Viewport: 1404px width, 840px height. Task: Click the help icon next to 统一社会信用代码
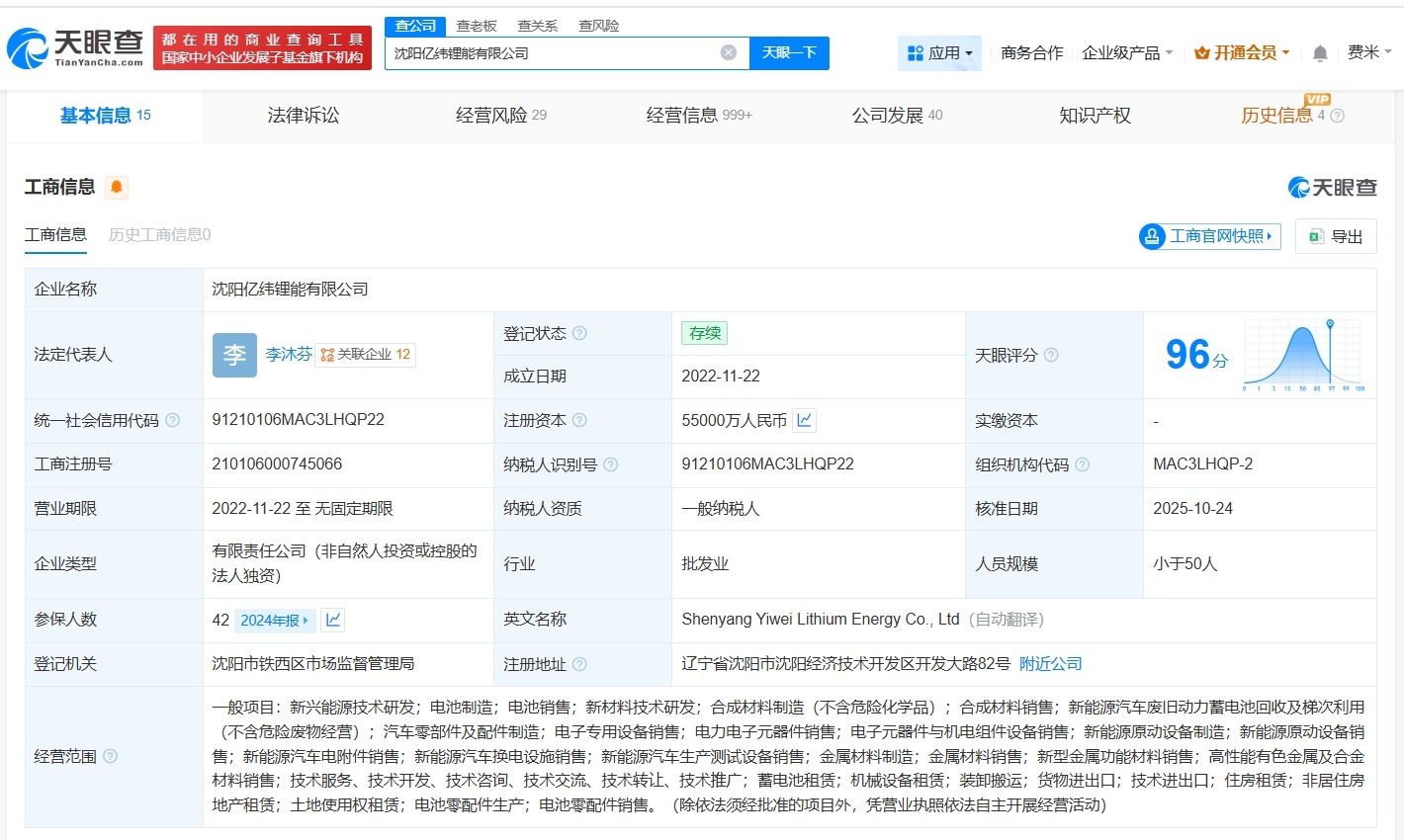click(171, 420)
